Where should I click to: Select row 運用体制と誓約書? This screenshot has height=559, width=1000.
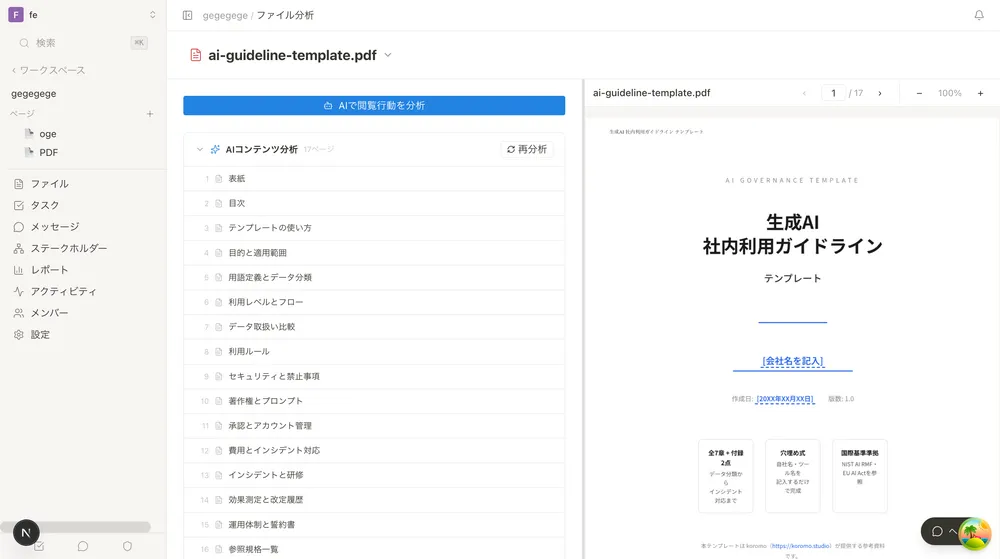tap(374, 525)
